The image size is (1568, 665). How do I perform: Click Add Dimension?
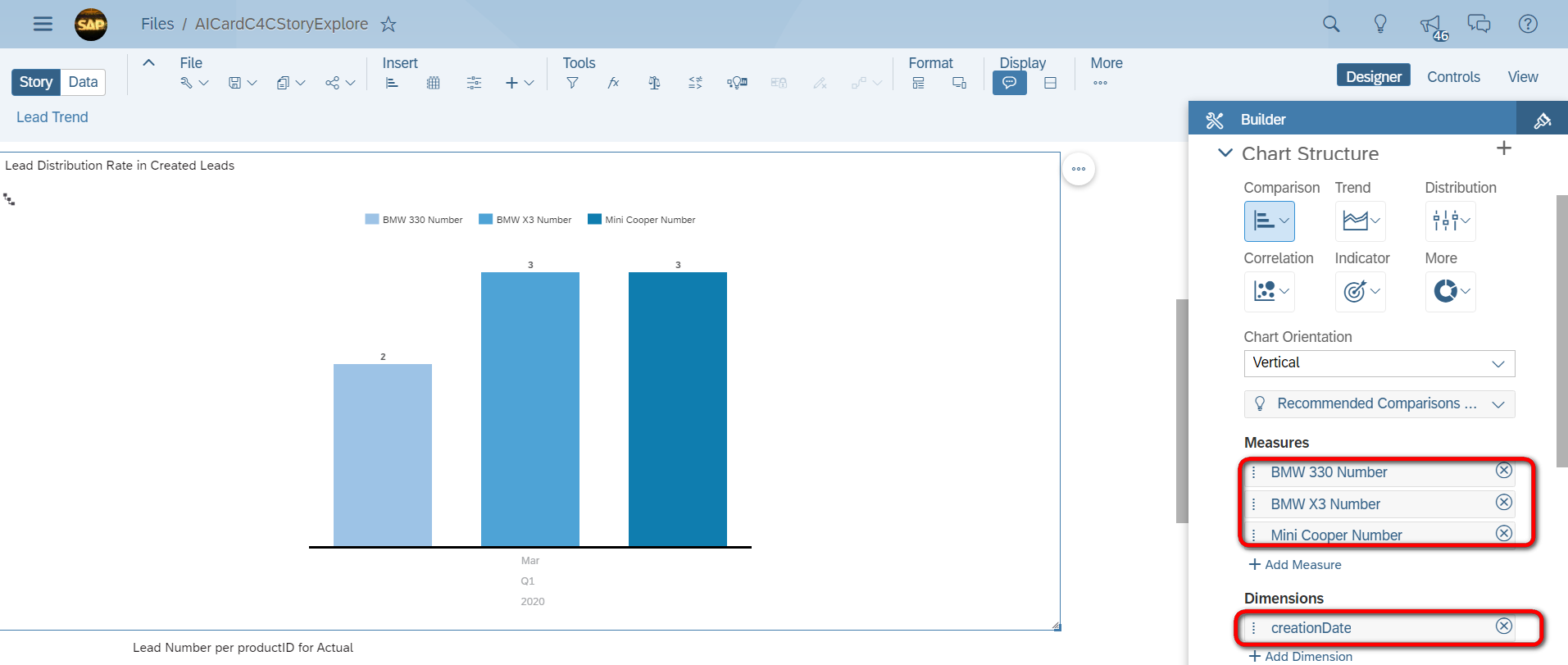point(1301,657)
